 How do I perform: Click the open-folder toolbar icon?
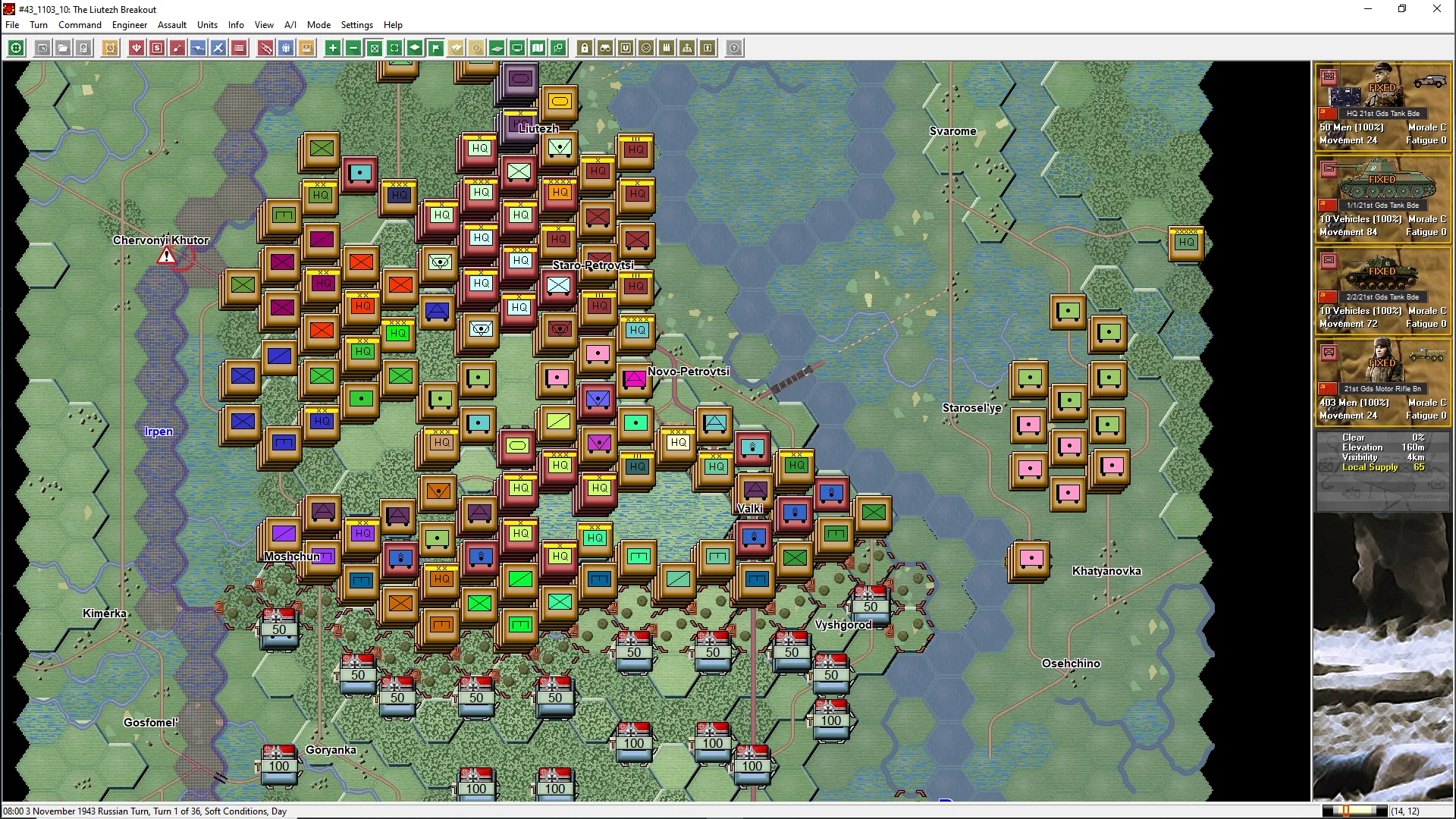click(63, 49)
